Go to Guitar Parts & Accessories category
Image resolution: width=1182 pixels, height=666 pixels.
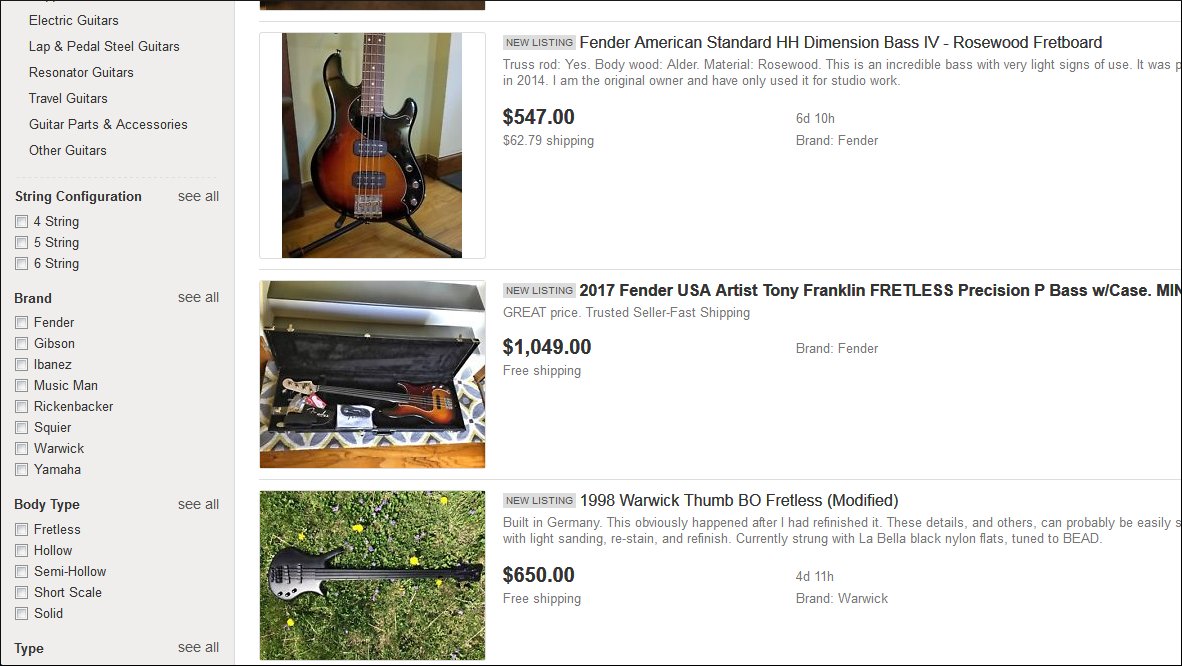(108, 124)
